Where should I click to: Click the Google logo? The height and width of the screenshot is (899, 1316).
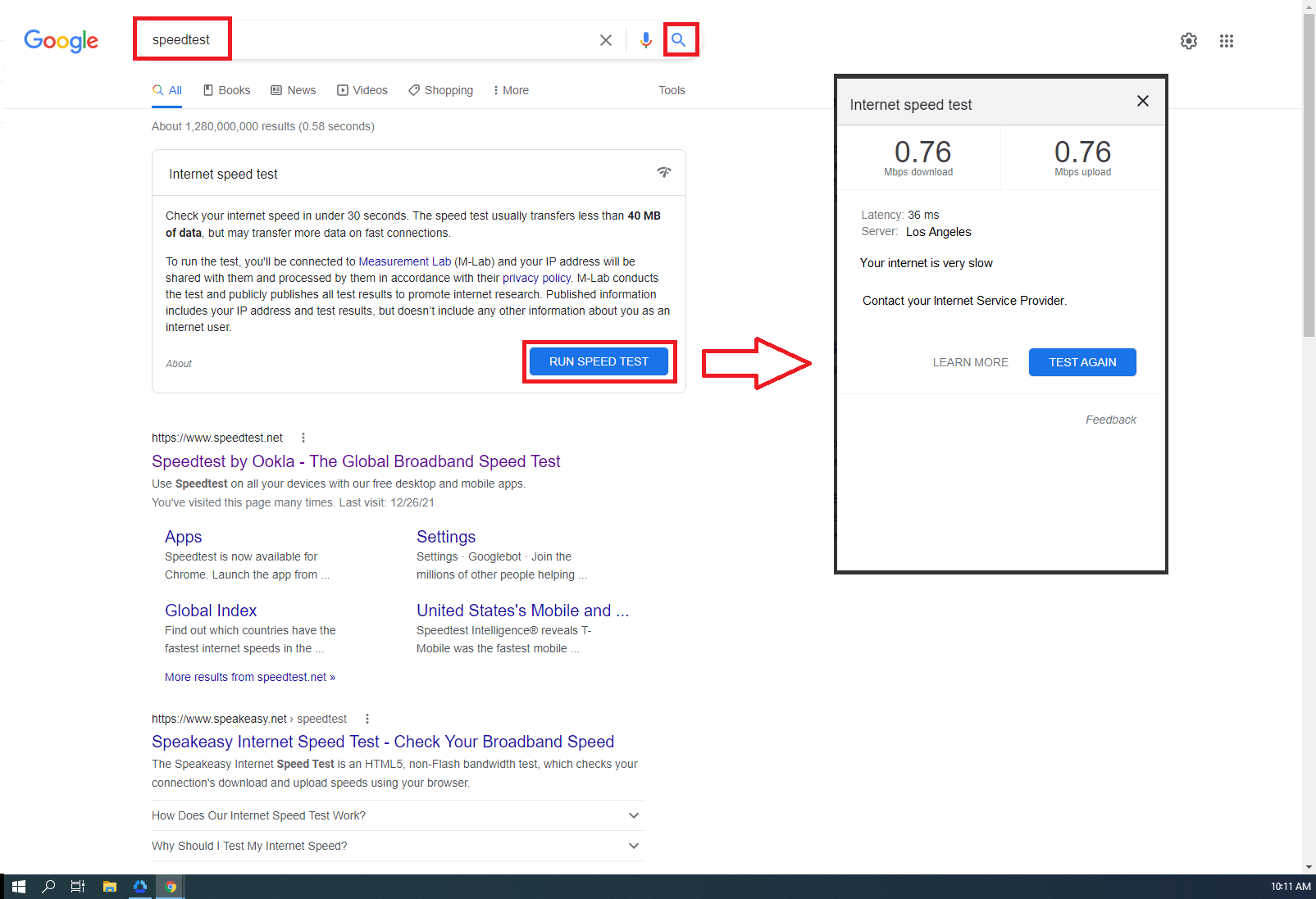(x=61, y=40)
